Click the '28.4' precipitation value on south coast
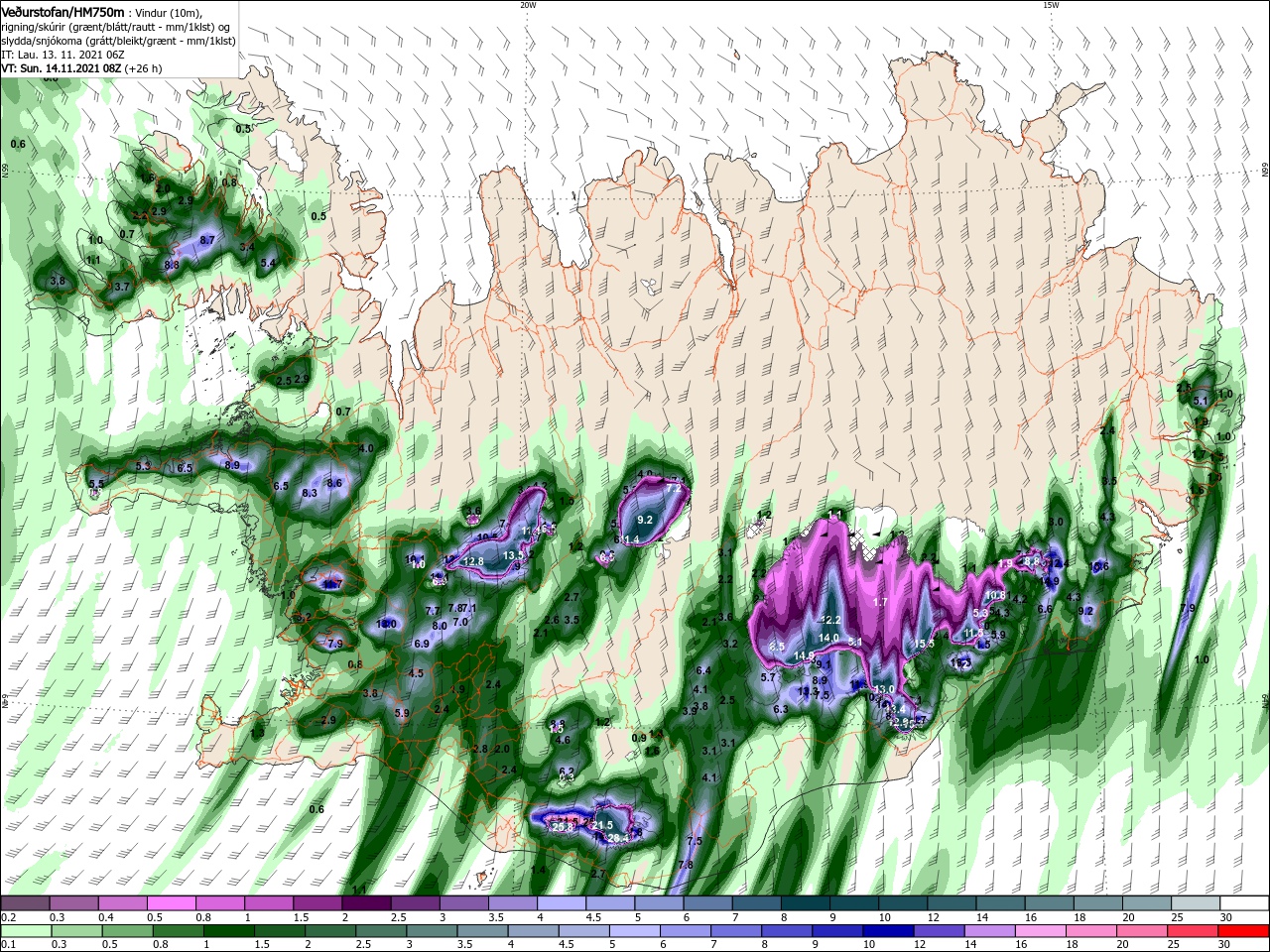Image resolution: width=1270 pixels, height=952 pixels. 616,839
